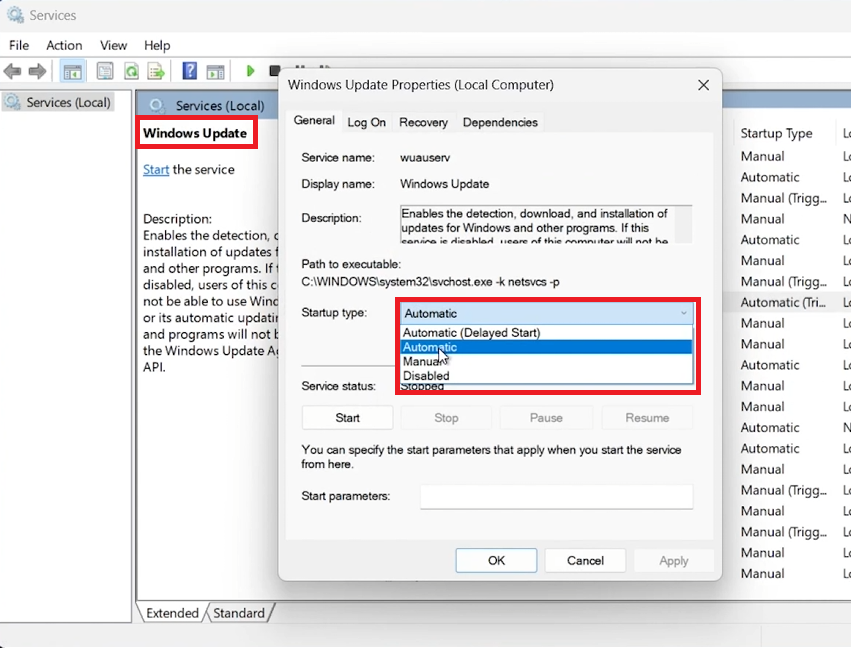Click inside the Start parameters field
Viewport: 851px width, 648px height.
556,497
